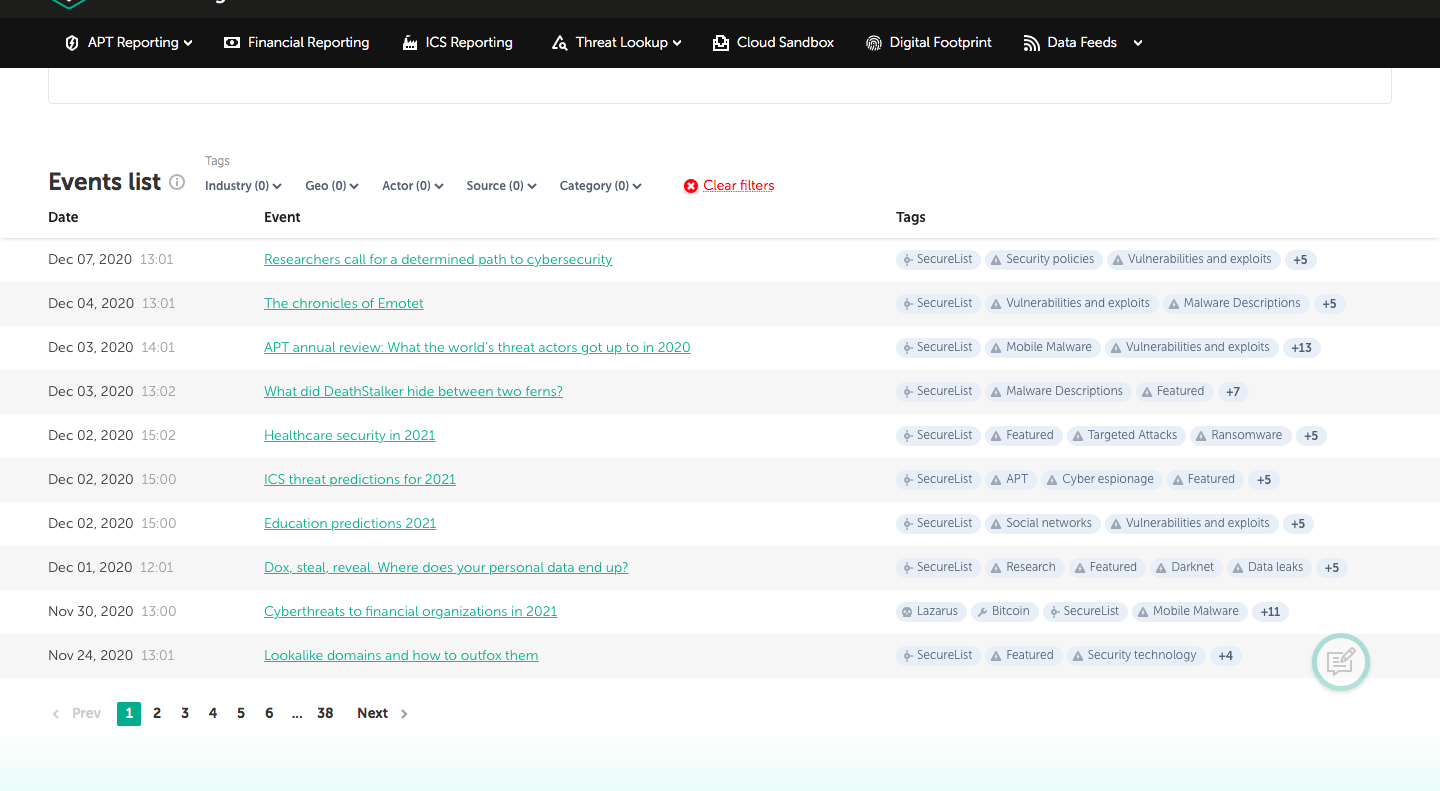1440x791 pixels.
Task: Open 'Education predictions 2021' event
Action: [350, 524]
